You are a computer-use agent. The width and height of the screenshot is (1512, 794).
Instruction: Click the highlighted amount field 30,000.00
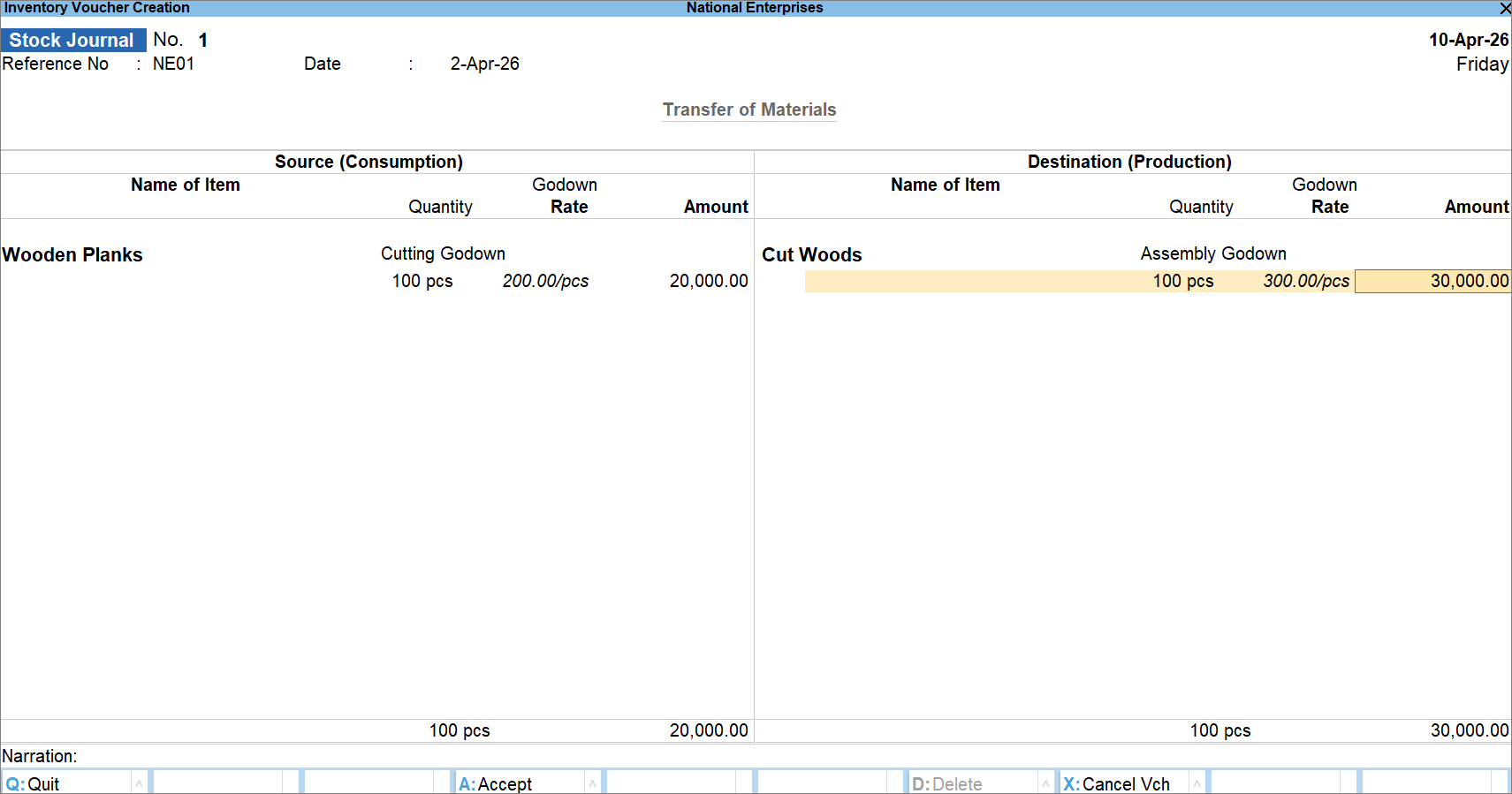1432,281
